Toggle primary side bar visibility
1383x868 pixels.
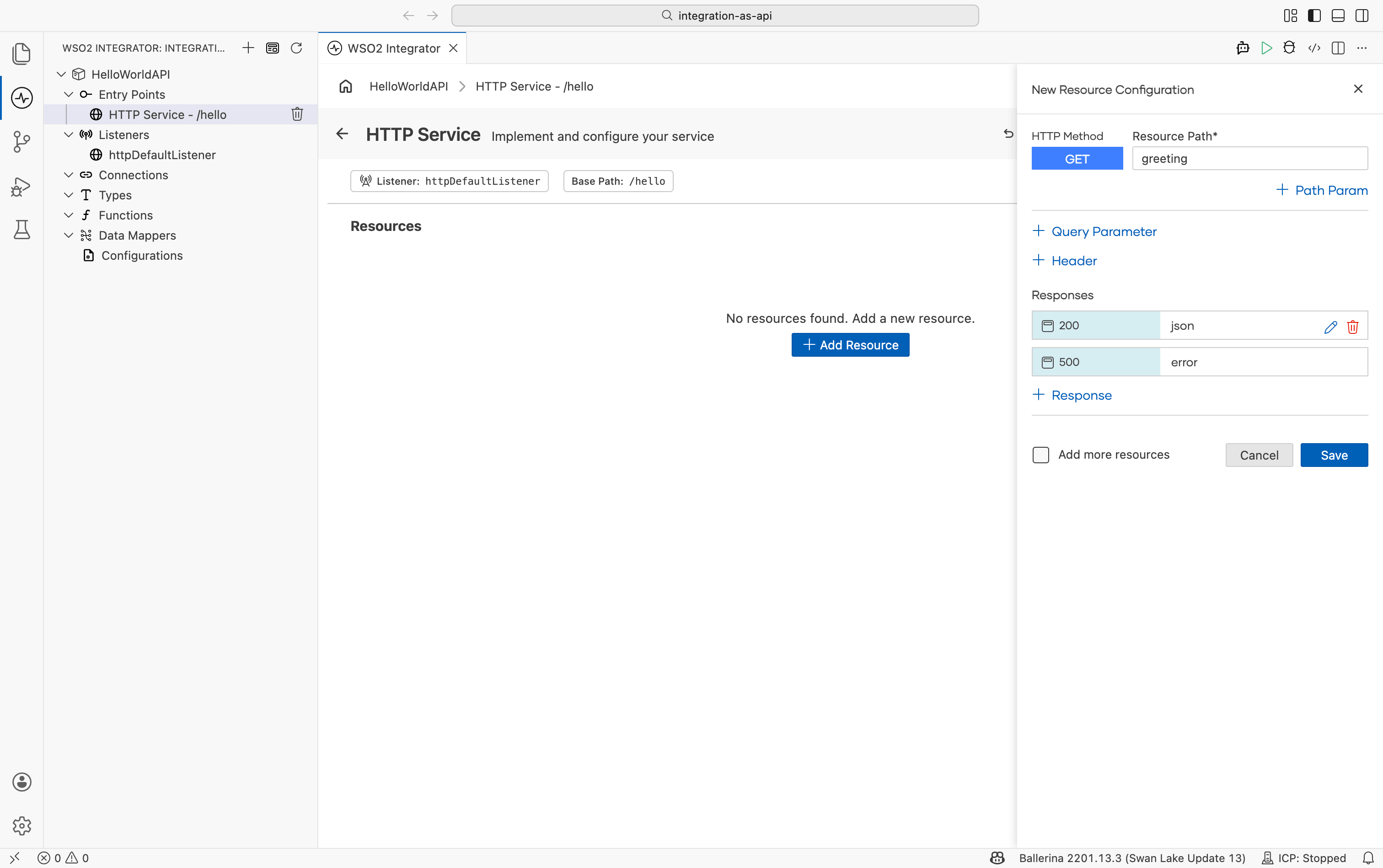point(1314,16)
